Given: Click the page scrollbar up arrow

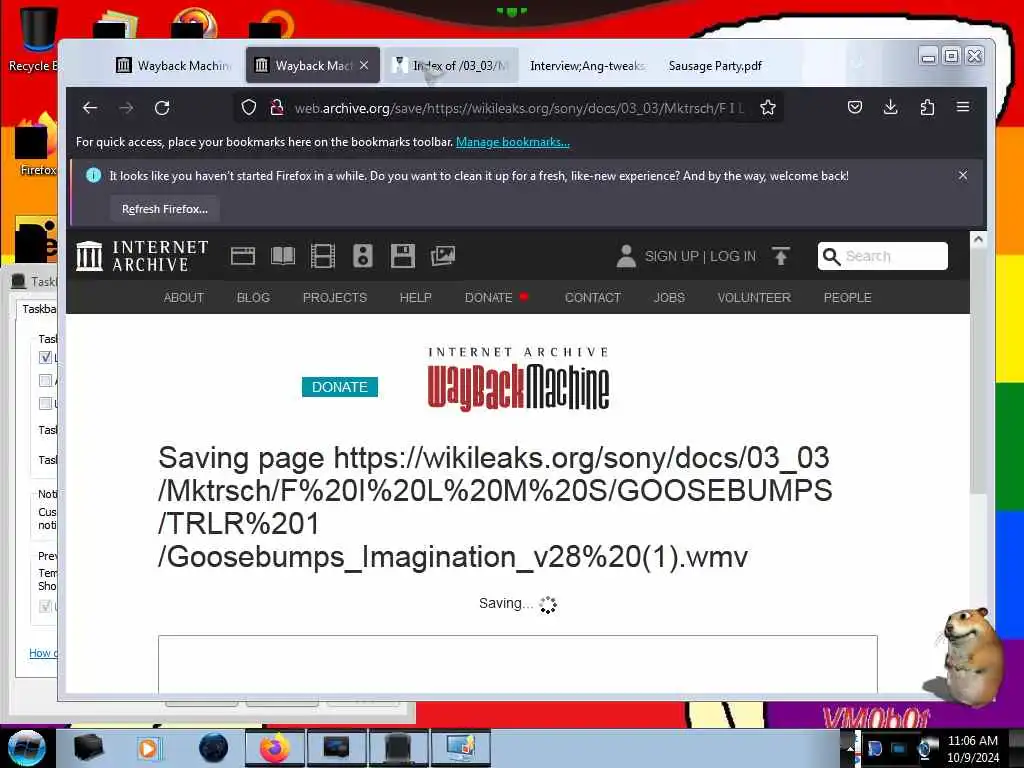Looking at the screenshot, I should [x=978, y=240].
